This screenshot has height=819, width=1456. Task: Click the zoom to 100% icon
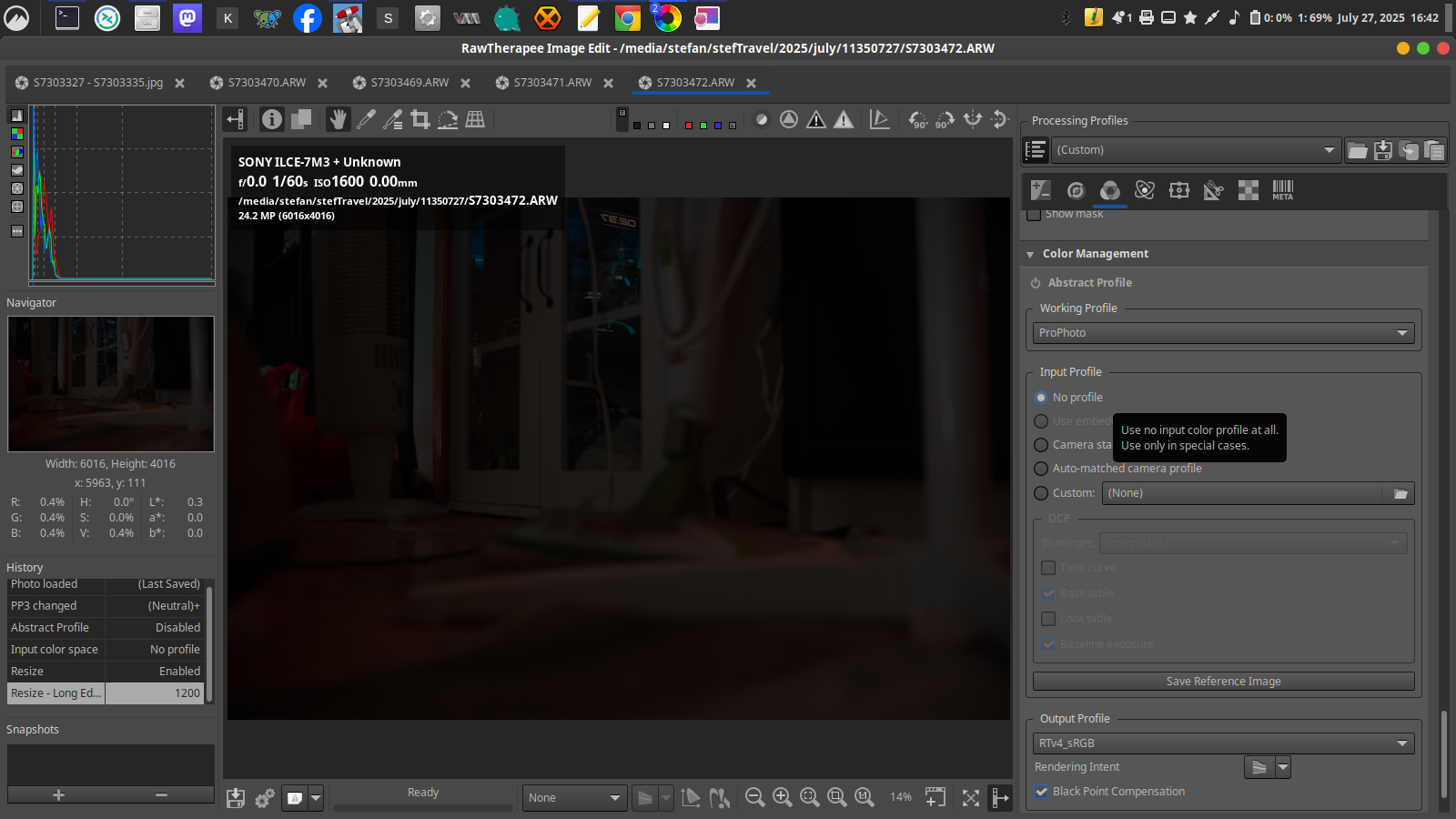(864, 797)
